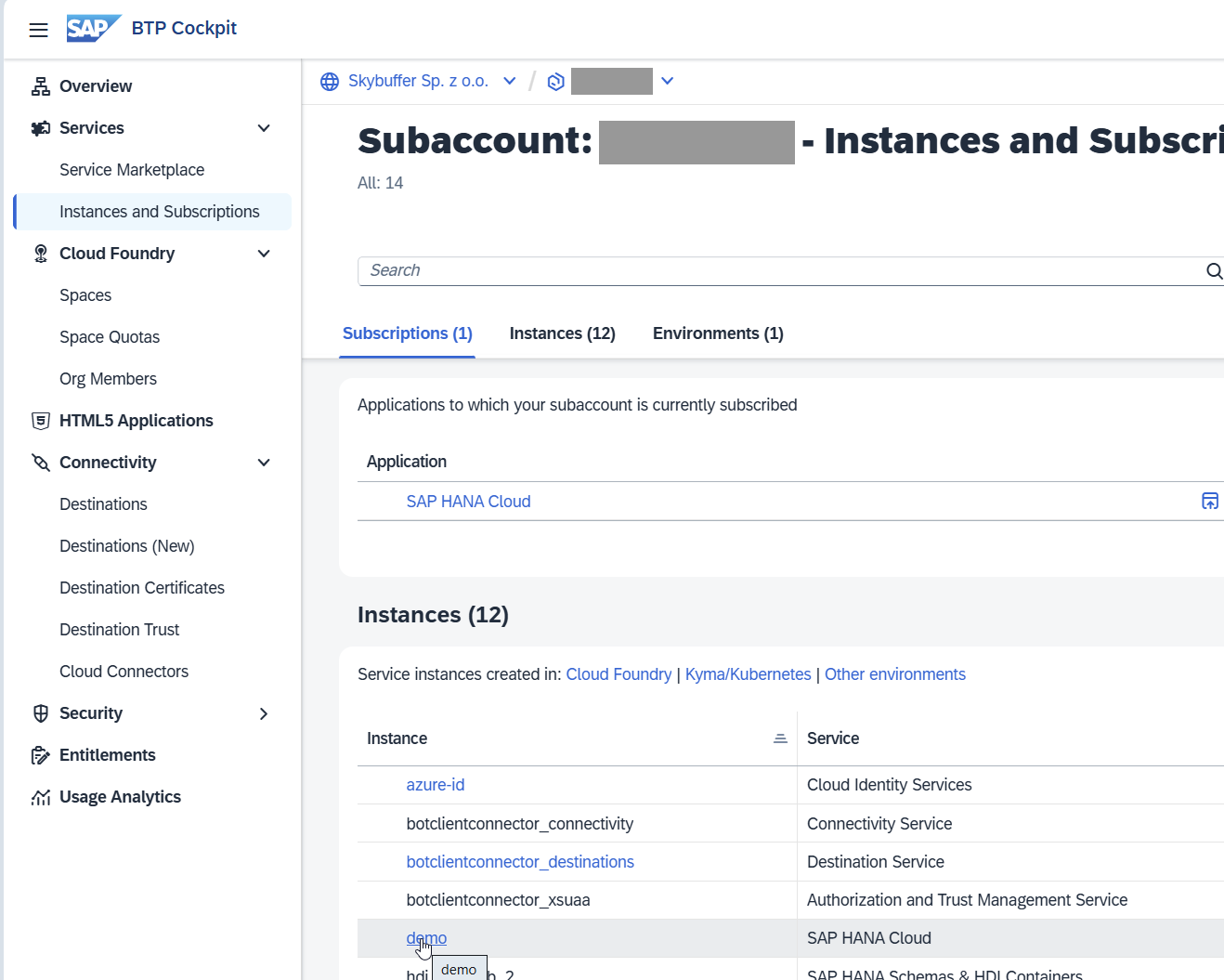Screen dimensions: 1224x980
Task: Open Service Marketplace in sidebar
Action: pos(132,170)
